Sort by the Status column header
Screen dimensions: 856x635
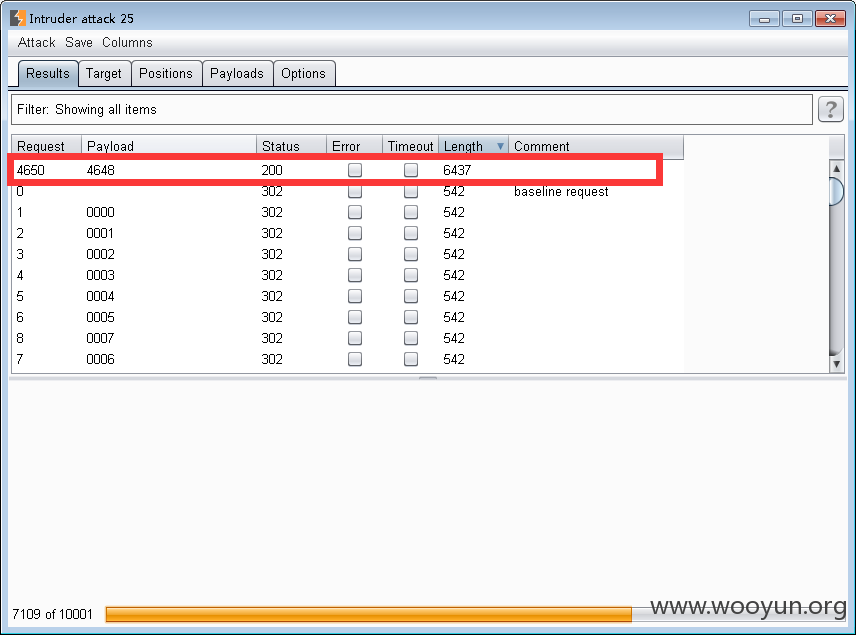(x=292, y=146)
